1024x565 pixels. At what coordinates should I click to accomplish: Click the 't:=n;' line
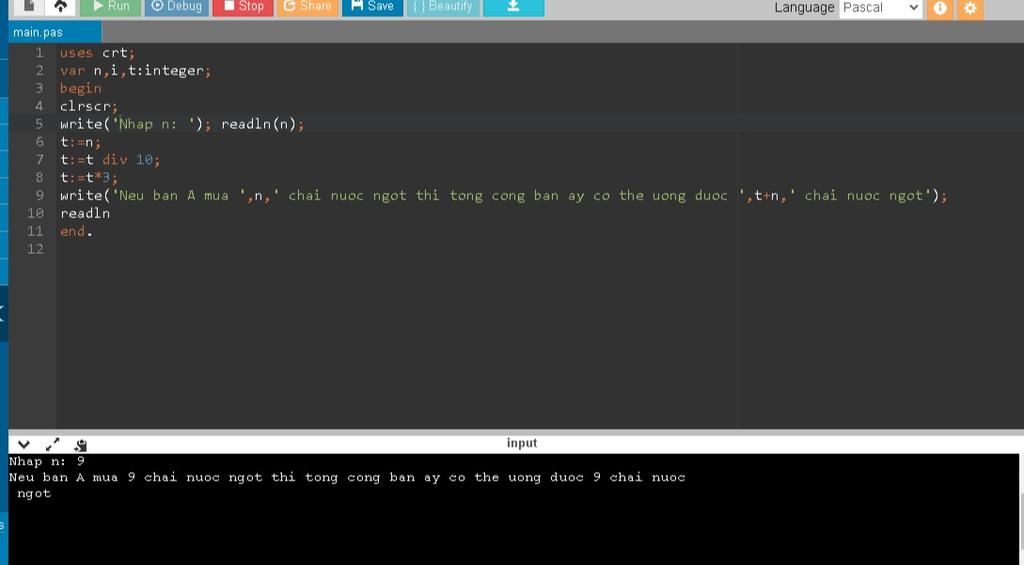click(x=80, y=142)
